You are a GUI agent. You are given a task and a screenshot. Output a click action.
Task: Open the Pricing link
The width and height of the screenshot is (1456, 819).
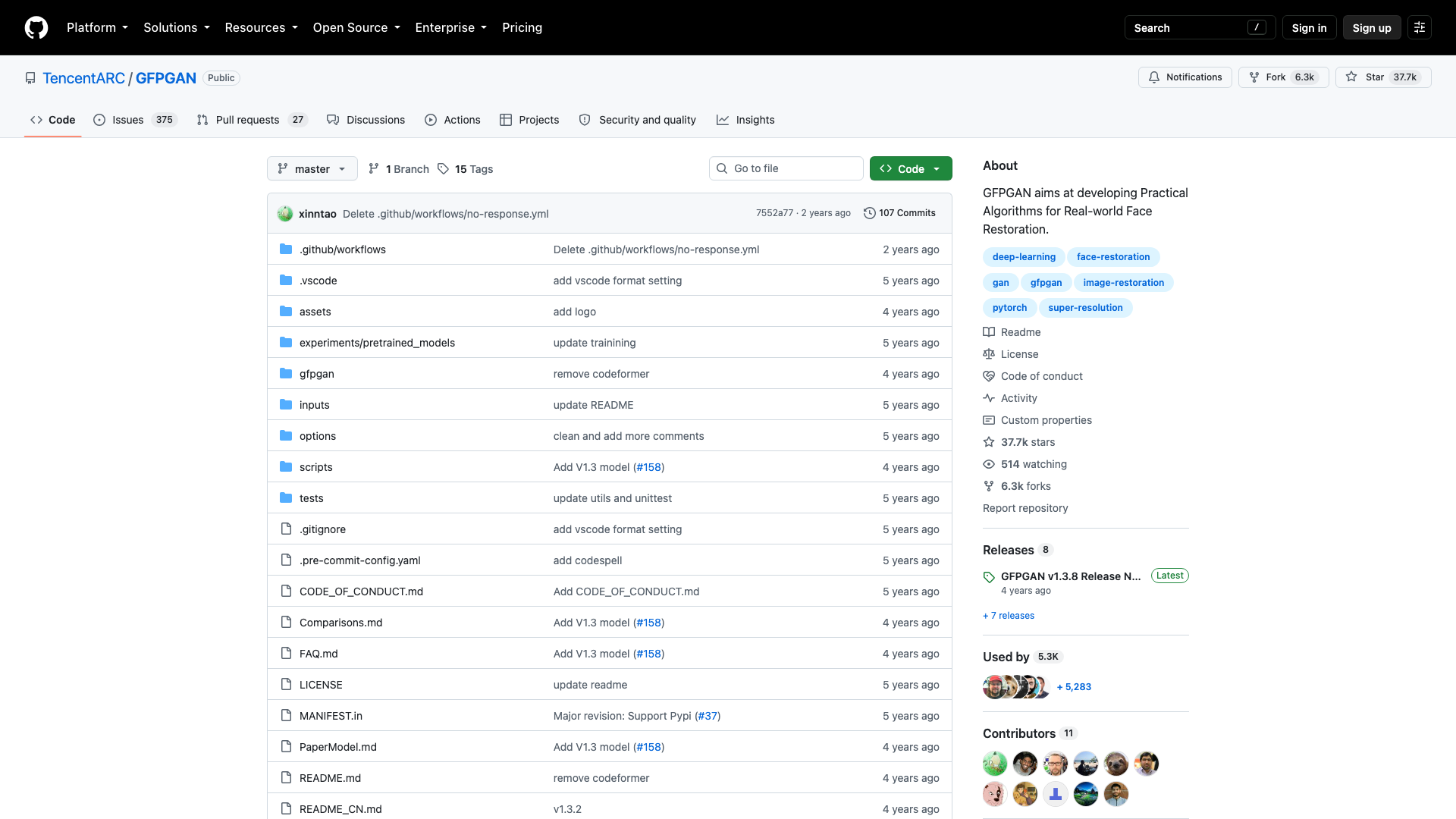522,28
